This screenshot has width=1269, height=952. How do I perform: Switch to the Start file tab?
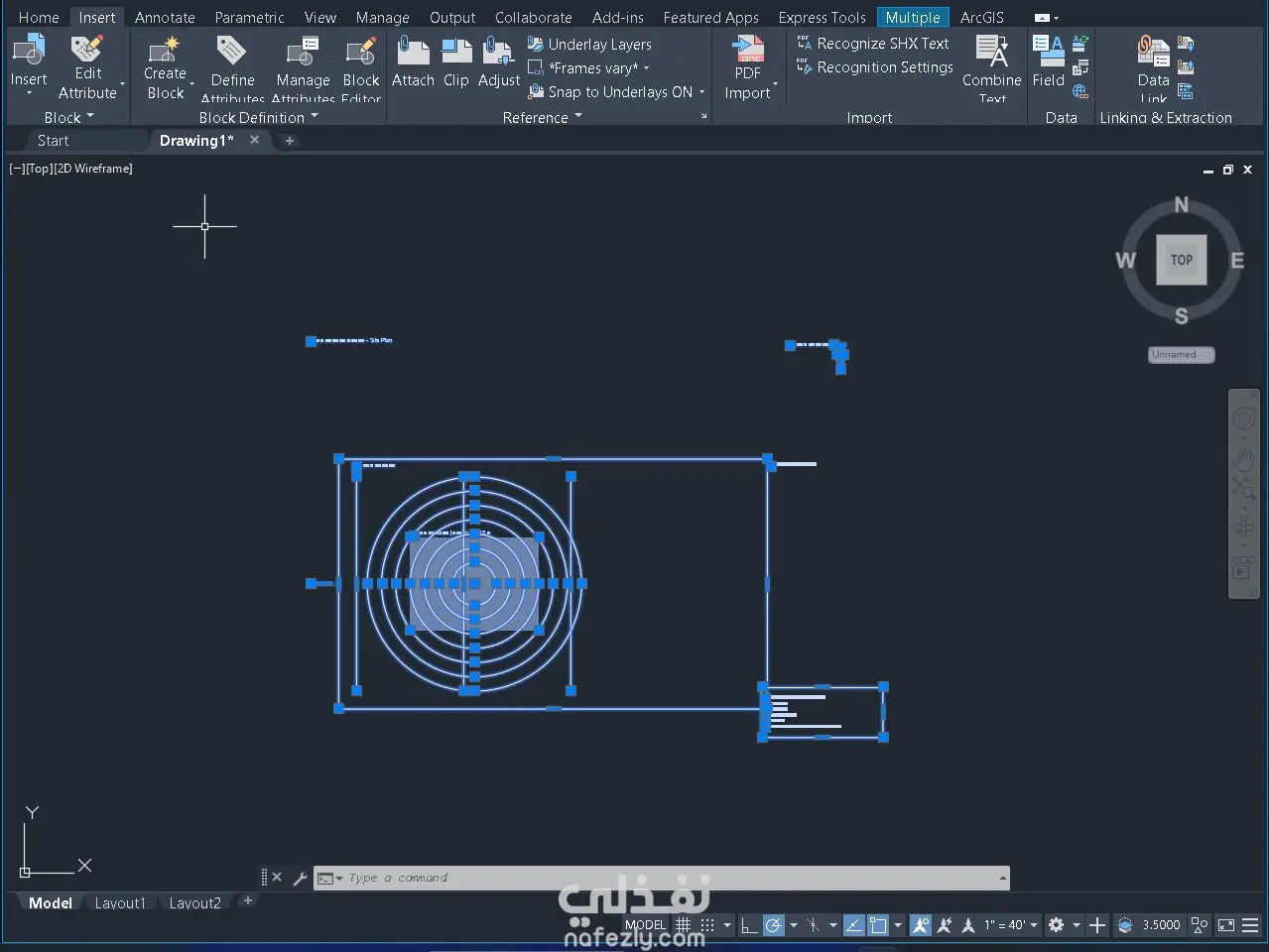54,141
